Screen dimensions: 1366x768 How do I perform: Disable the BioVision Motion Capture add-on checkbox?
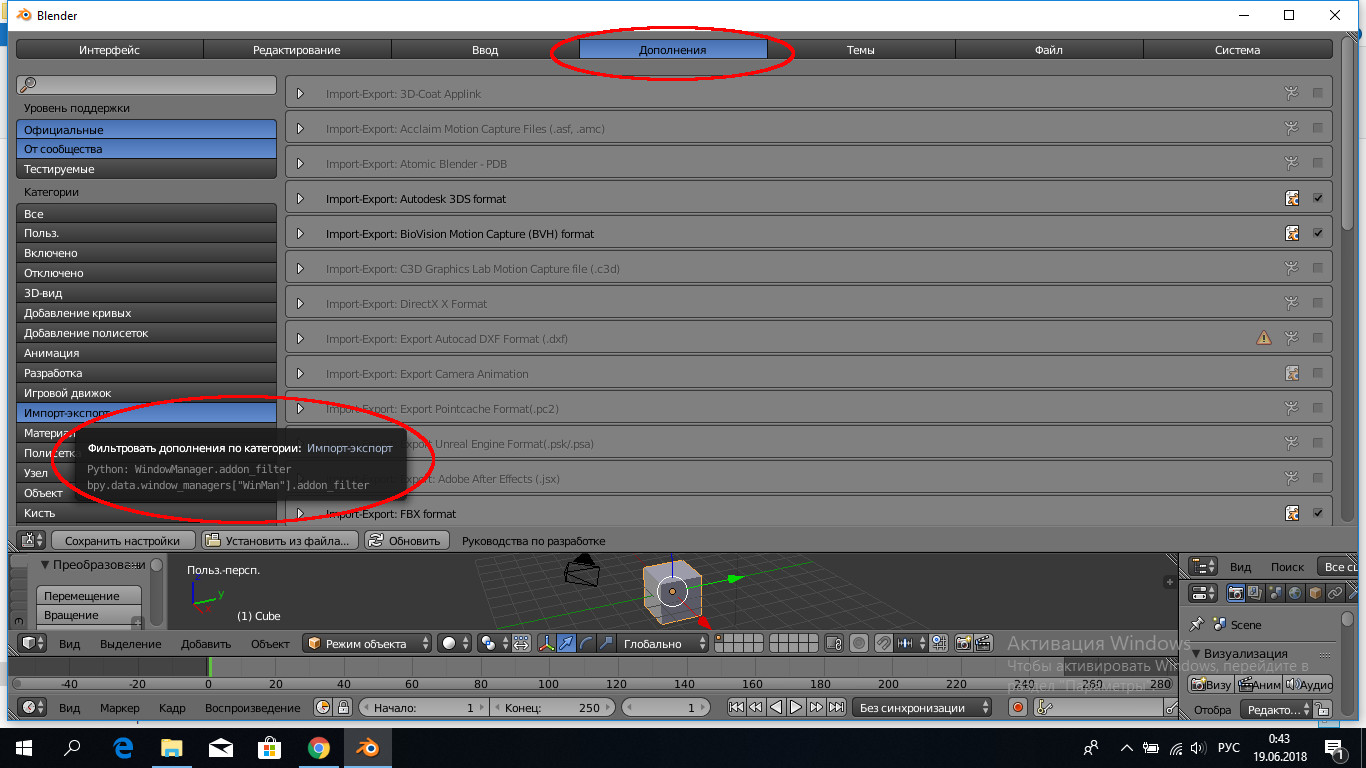click(1318, 233)
